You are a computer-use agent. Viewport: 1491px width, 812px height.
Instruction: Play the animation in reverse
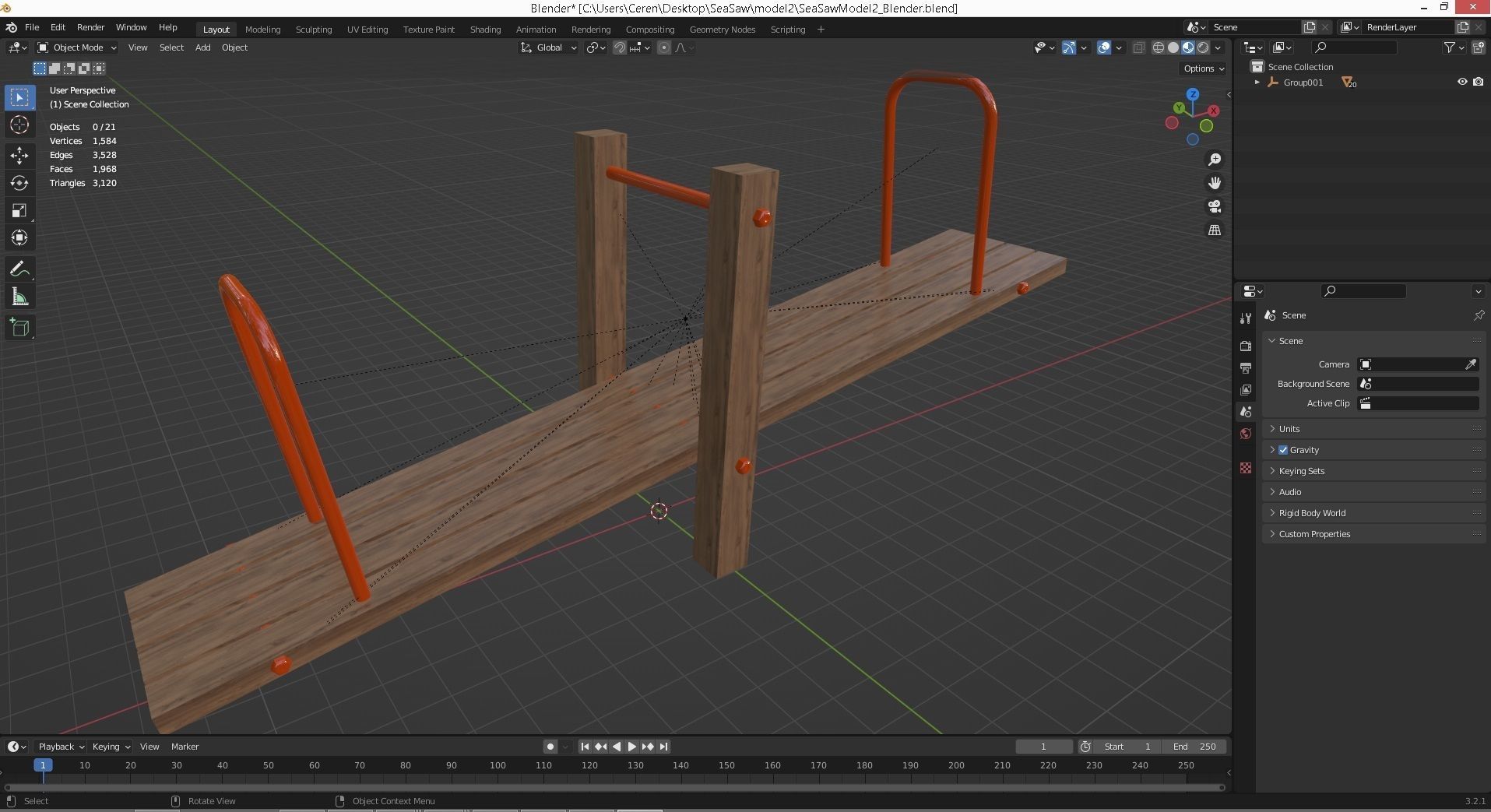pyautogui.click(x=617, y=747)
